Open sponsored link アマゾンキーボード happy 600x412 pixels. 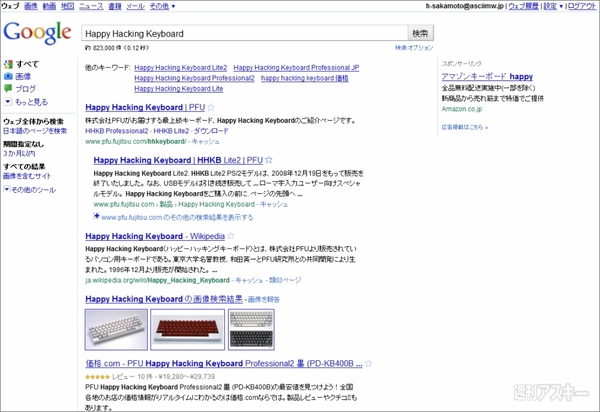pyautogui.click(x=487, y=77)
